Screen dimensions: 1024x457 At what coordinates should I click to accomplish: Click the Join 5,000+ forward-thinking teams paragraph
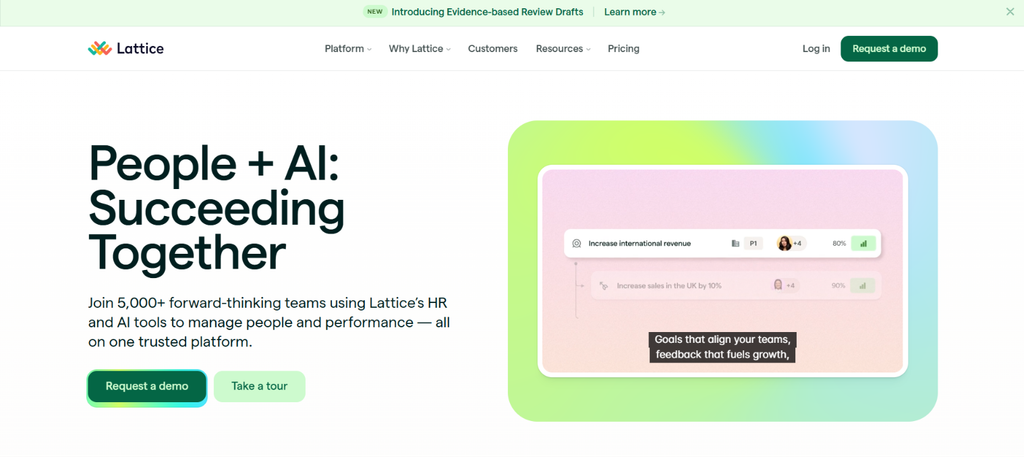point(269,323)
